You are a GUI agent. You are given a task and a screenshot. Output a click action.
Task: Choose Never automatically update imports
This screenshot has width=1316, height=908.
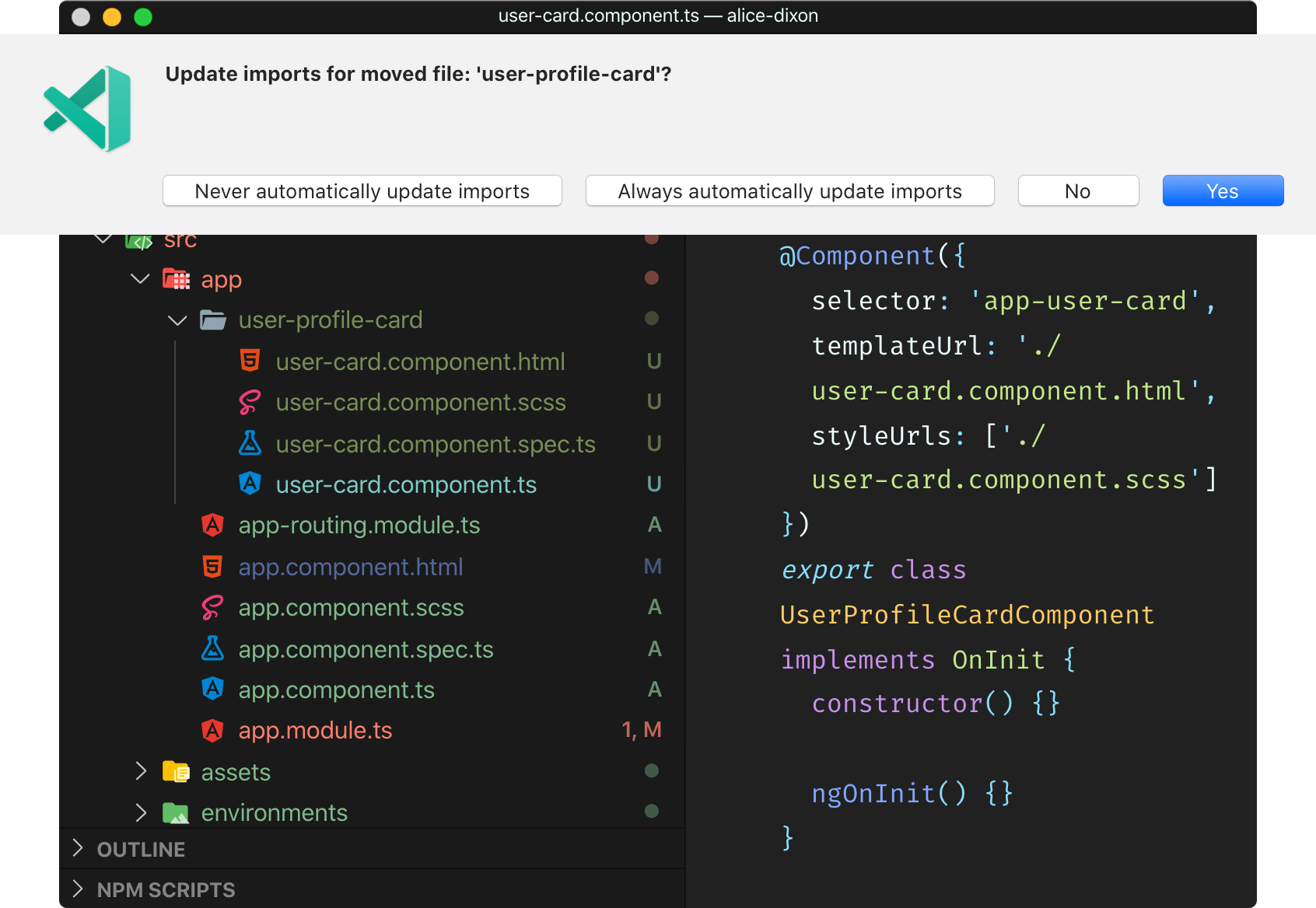(362, 190)
